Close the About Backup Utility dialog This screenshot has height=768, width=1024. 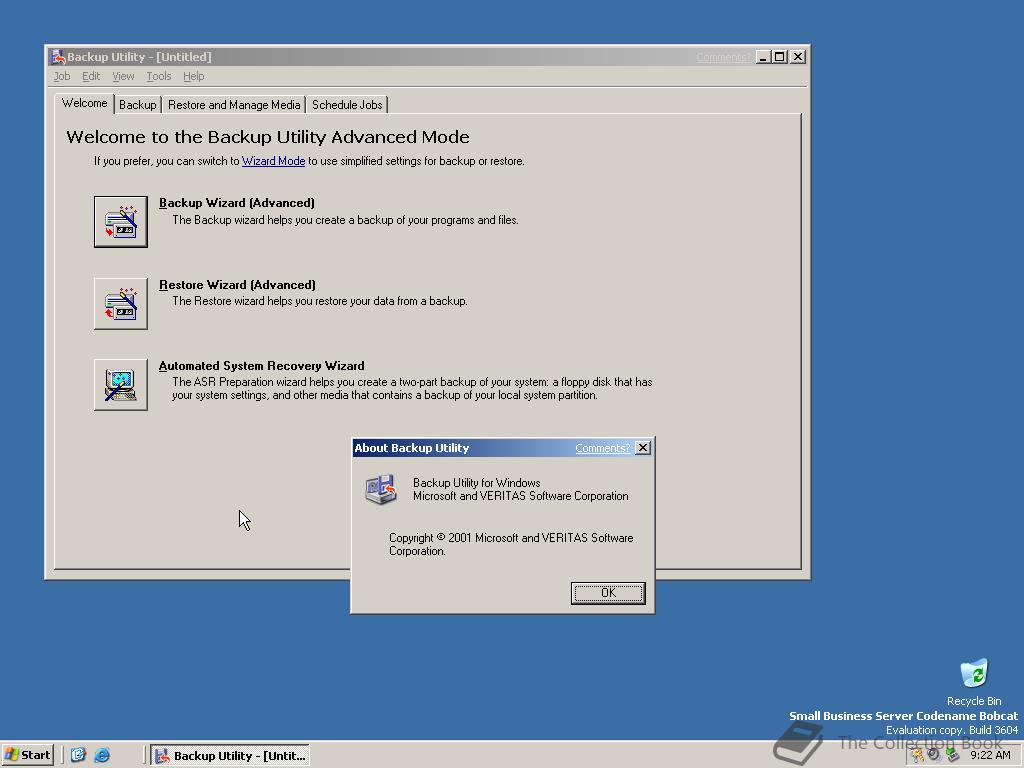click(x=643, y=448)
